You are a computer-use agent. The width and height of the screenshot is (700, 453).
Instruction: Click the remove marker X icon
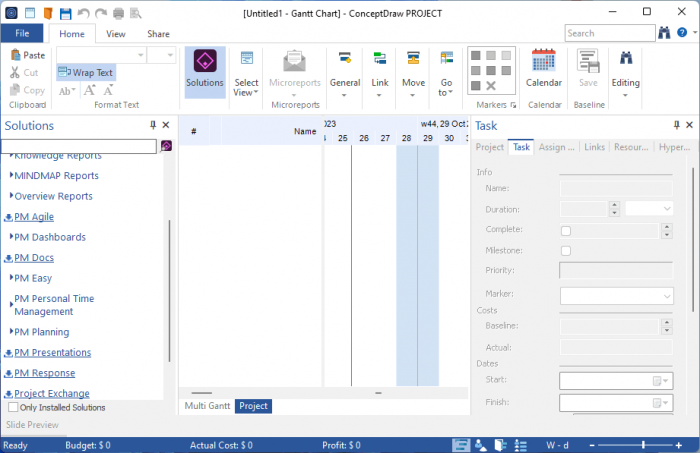tap(491, 86)
